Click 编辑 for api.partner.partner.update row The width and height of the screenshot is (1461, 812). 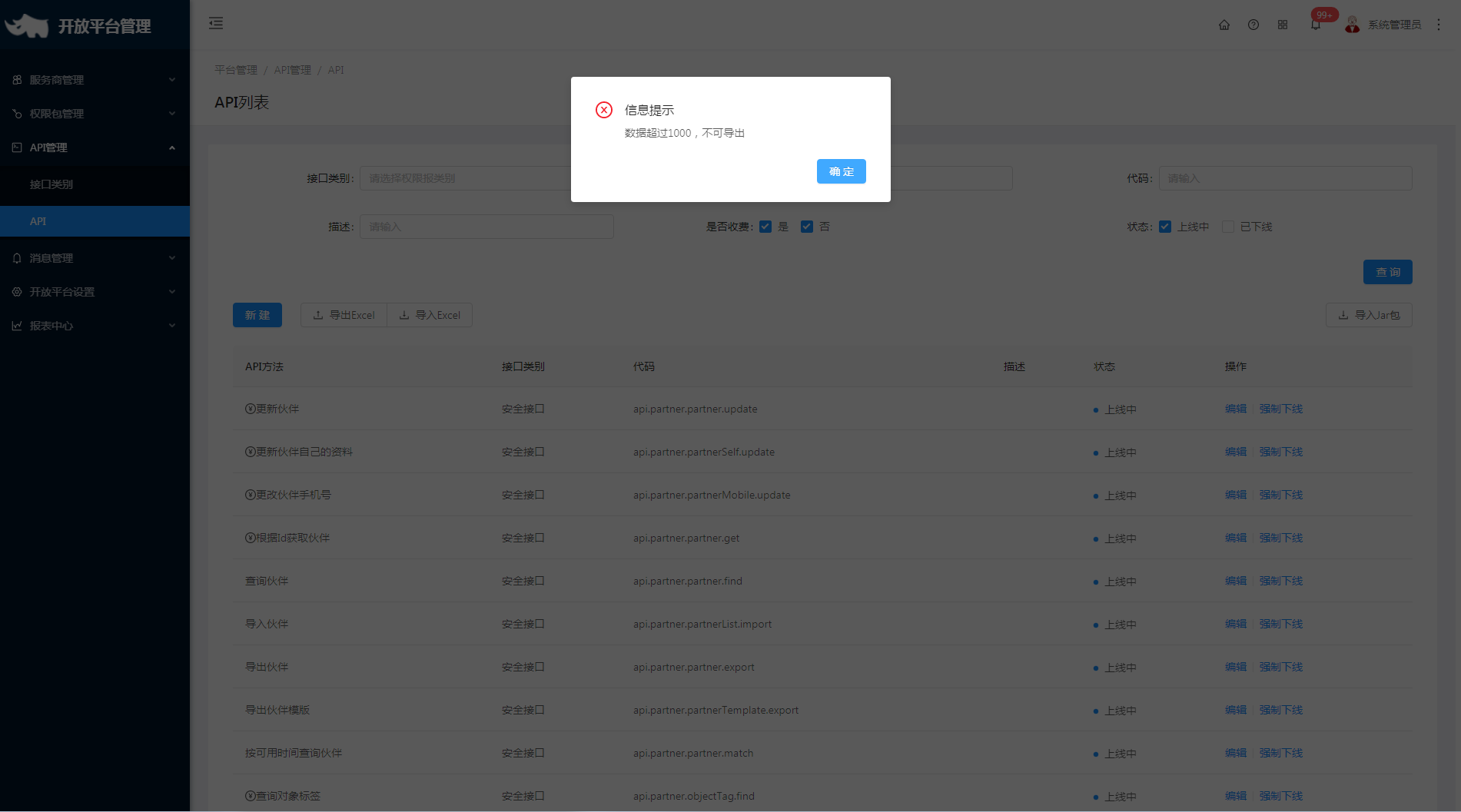(1236, 409)
